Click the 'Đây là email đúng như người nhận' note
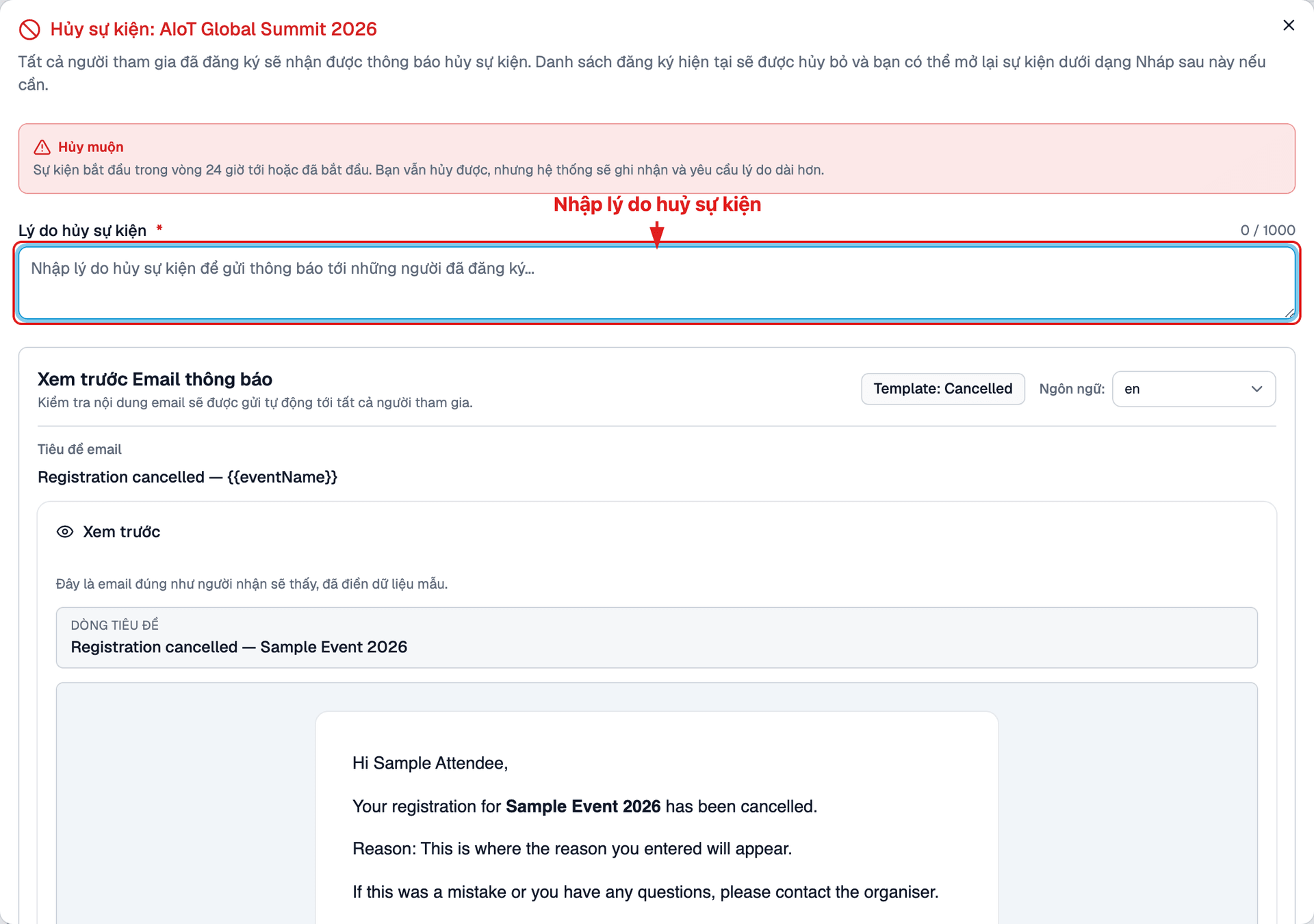Viewport: 1314px width, 924px height. coord(252,584)
